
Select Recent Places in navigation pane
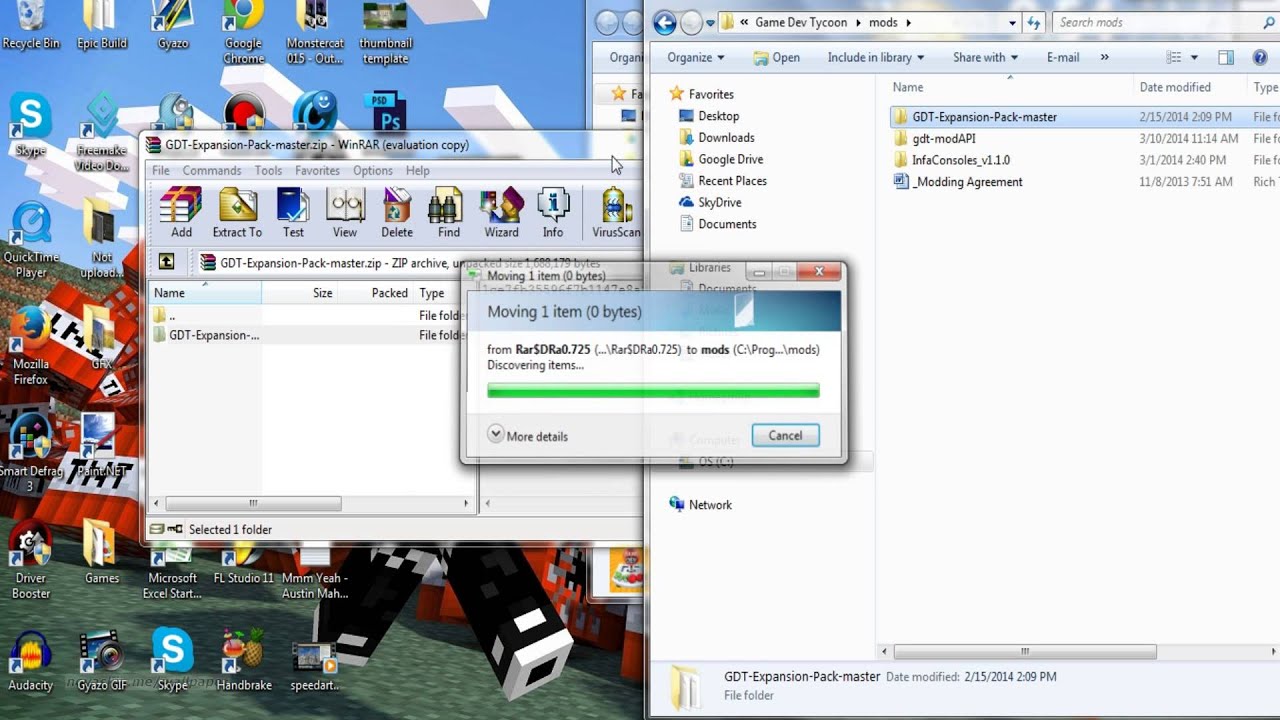732,181
